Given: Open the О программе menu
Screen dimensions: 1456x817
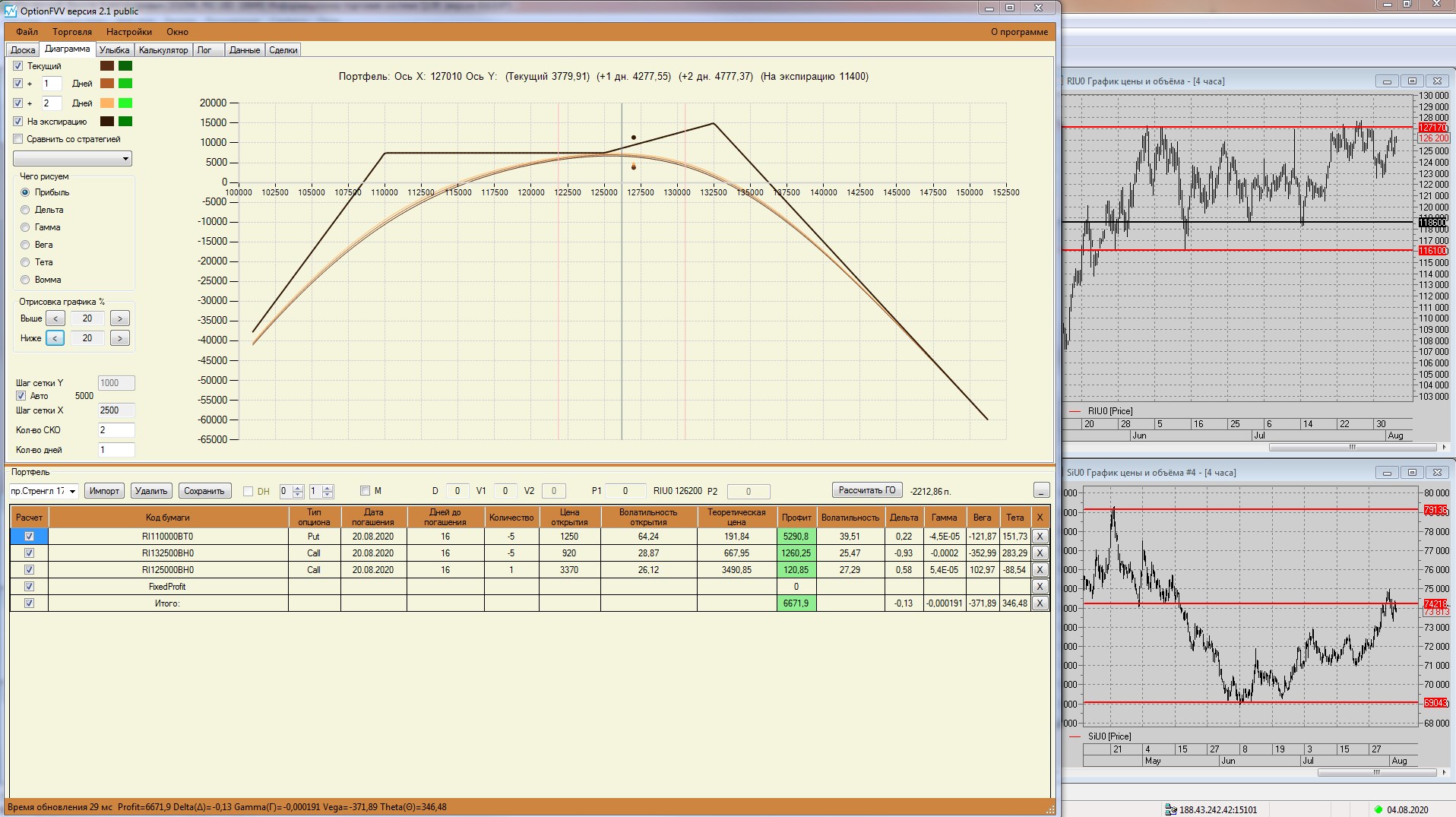Looking at the screenshot, I should click(x=1019, y=32).
